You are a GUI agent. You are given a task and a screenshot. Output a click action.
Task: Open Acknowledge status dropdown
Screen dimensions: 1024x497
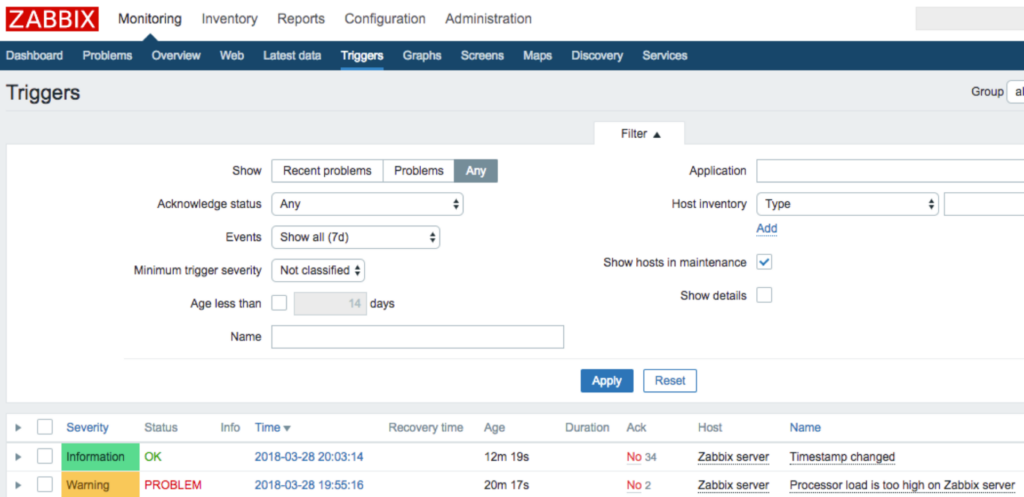point(368,204)
